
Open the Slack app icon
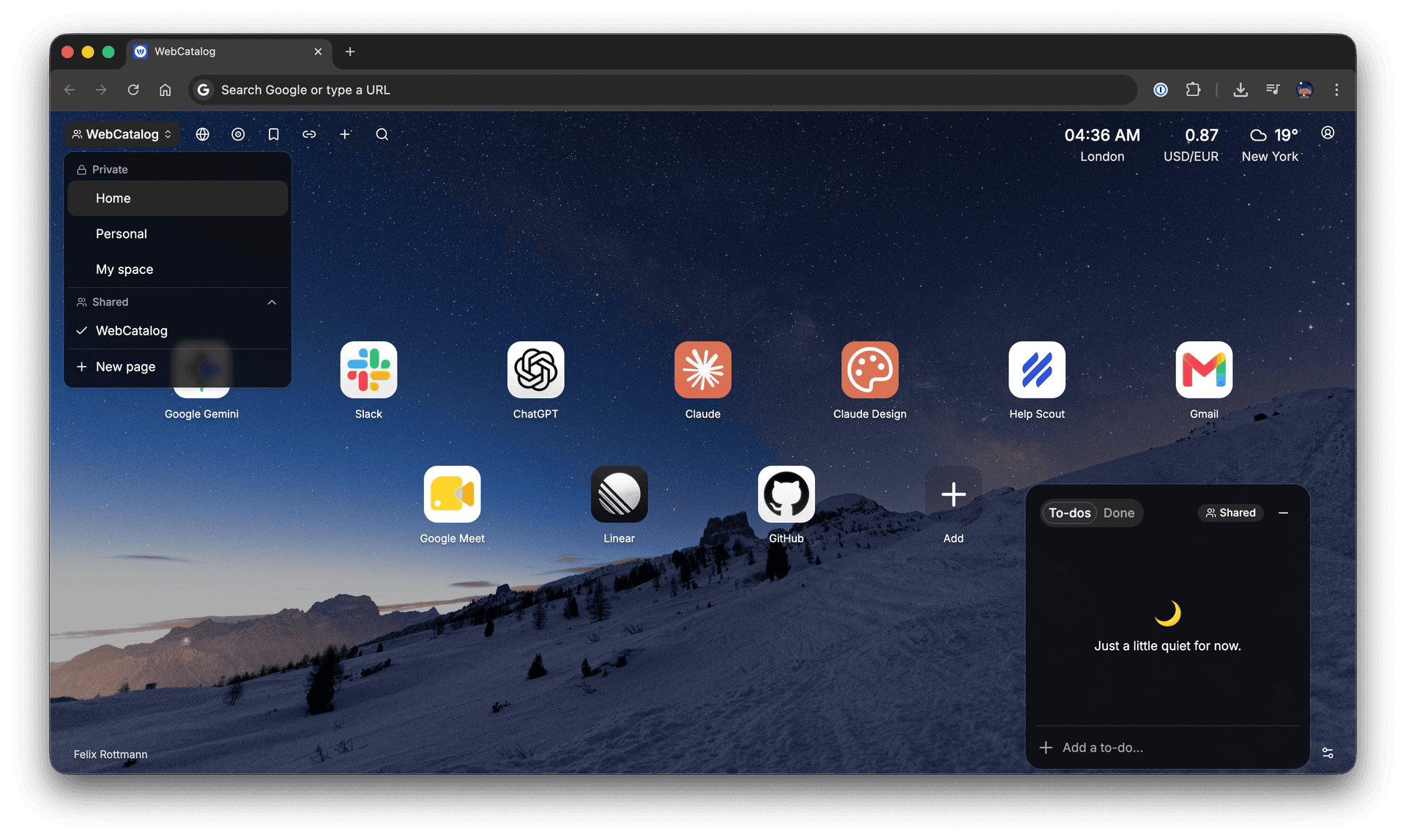coord(368,370)
